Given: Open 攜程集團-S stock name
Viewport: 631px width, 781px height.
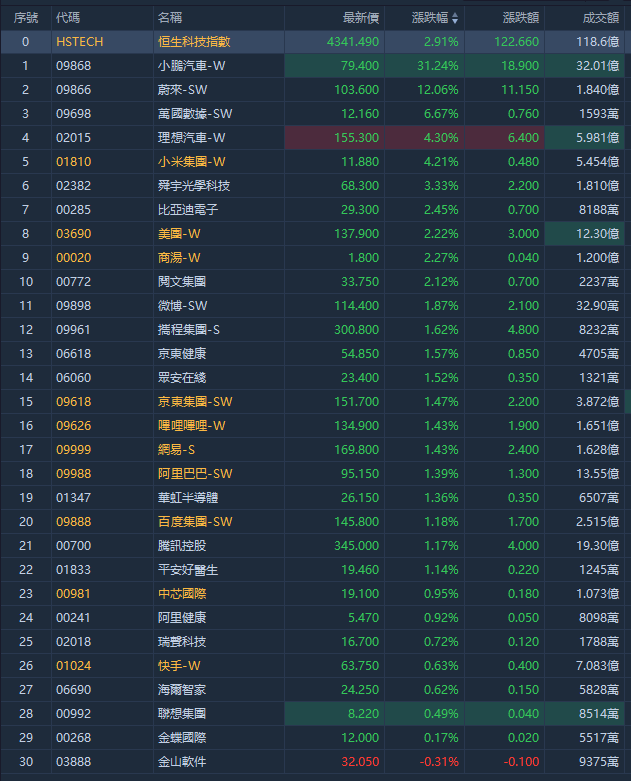Looking at the screenshot, I should (x=189, y=329).
